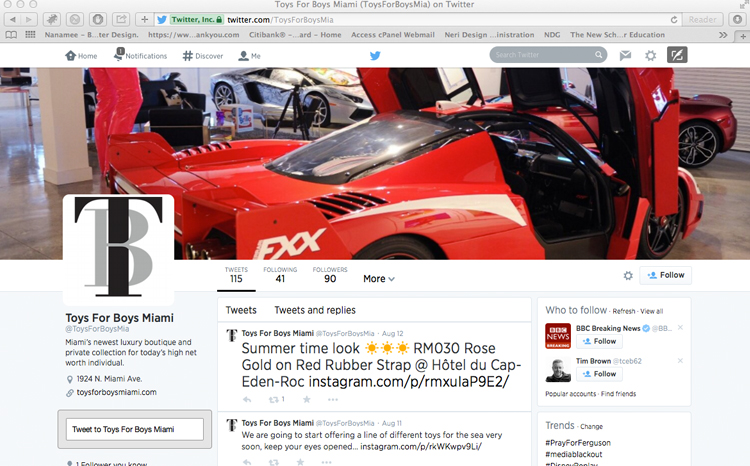
Task: Go forward with the Safari forward arrow
Action: coord(29,20)
